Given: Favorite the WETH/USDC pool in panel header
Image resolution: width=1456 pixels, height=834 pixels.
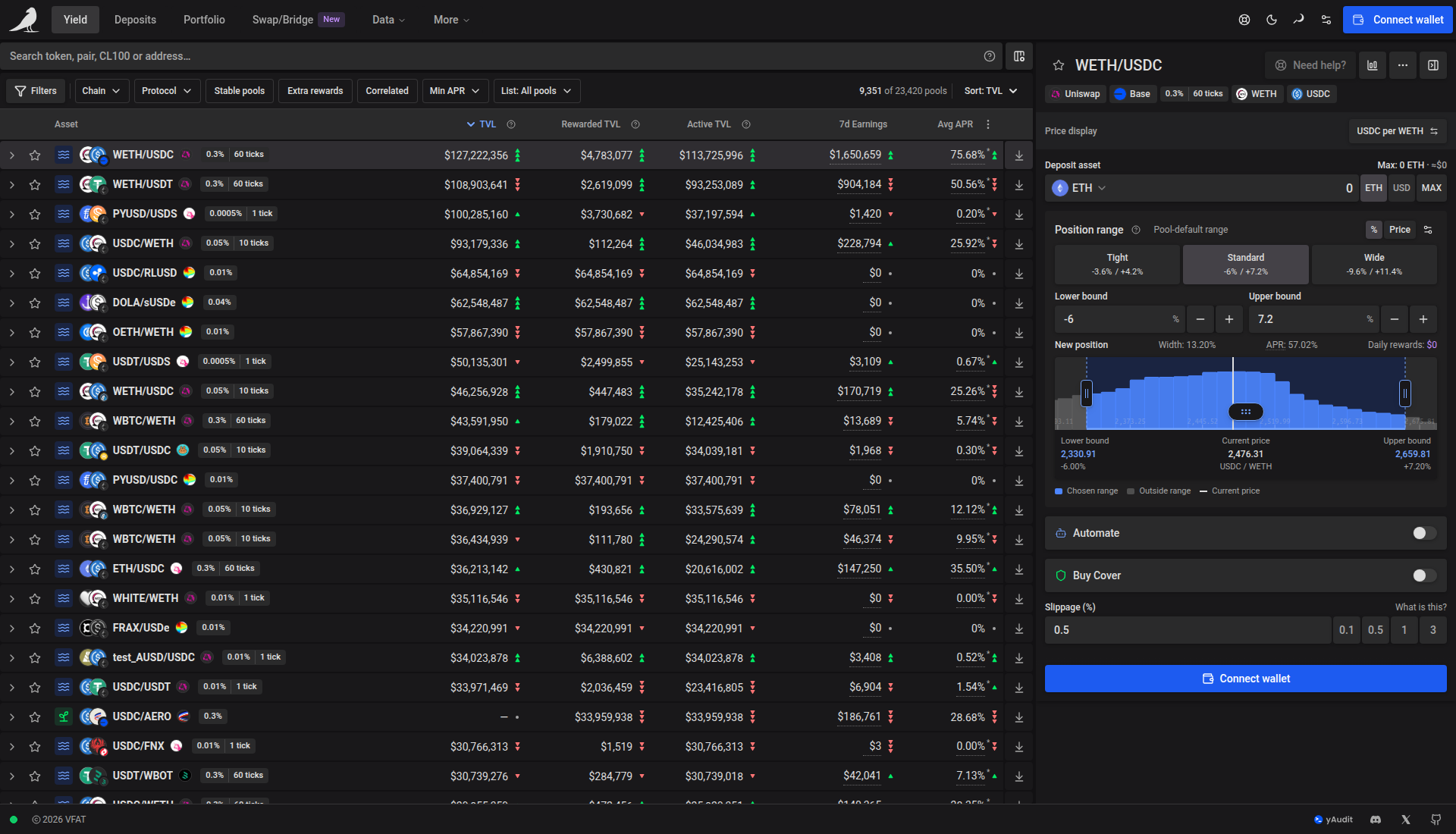Looking at the screenshot, I should (x=1059, y=65).
